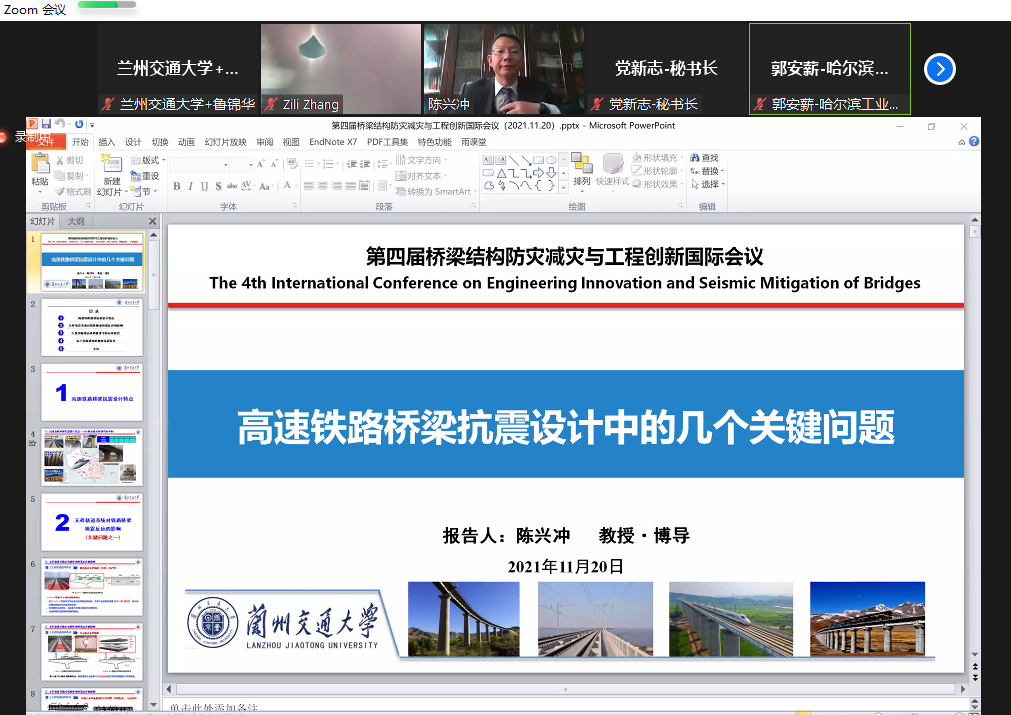Click the PowerPoint Help question mark icon
This screenshot has width=1011, height=715.
tap(974, 142)
